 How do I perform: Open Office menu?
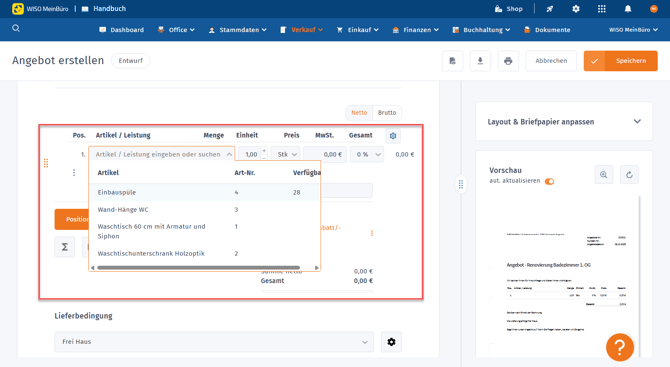(x=176, y=30)
